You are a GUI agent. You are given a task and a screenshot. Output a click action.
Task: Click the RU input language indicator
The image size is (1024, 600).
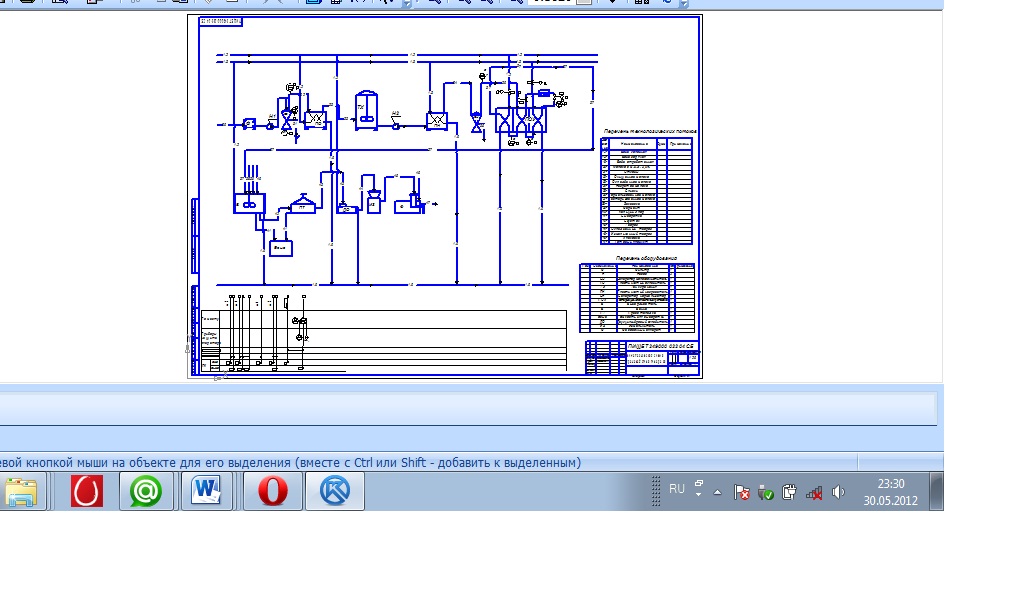(677, 489)
